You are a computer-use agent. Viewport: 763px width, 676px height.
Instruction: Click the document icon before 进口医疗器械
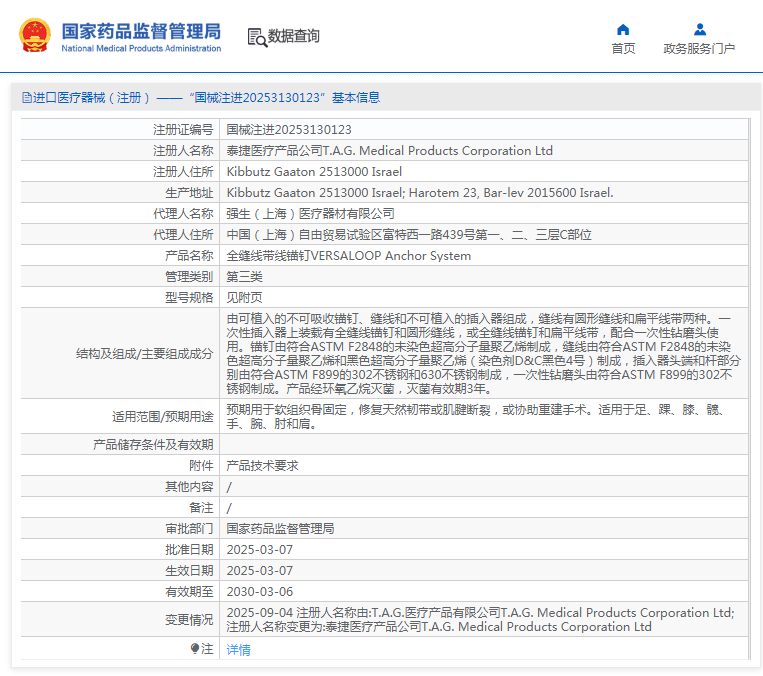[26, 98]
